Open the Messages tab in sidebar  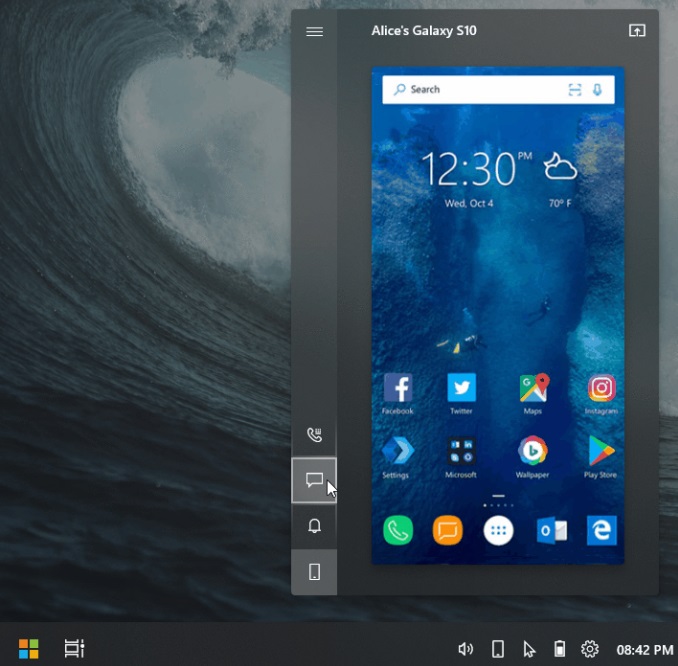(x=314, y=480)
